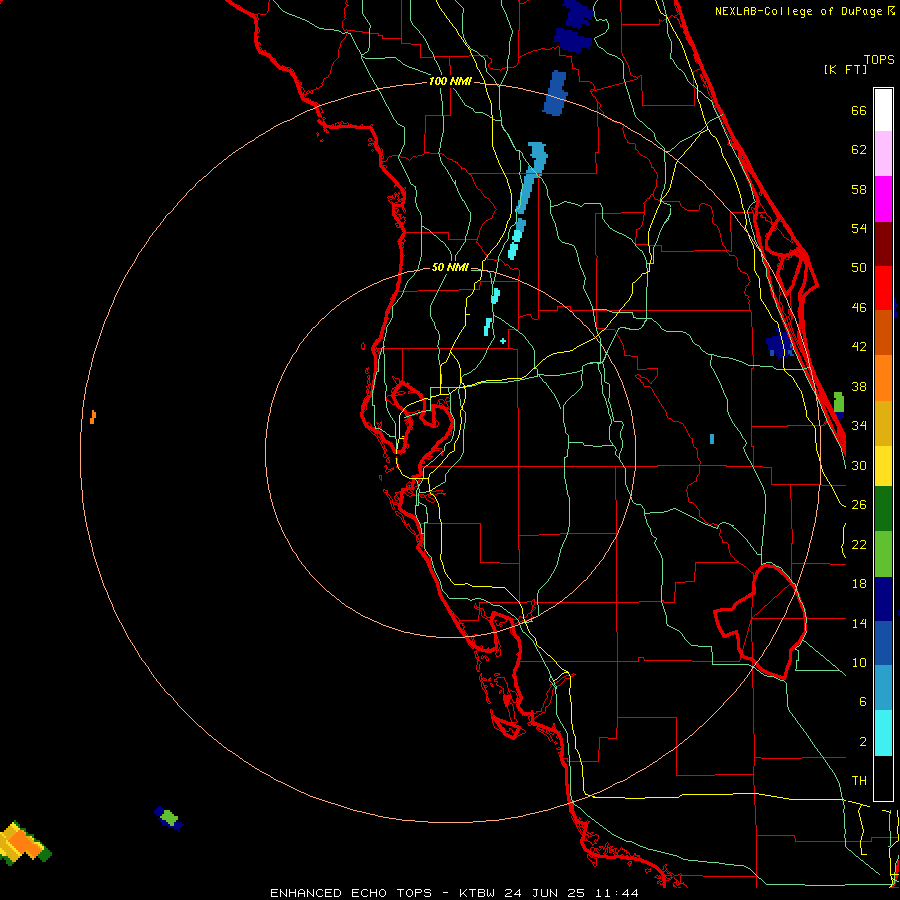Click the '22' legend value
This screenshot has width=900, height=900.
[x=859, y=544]
